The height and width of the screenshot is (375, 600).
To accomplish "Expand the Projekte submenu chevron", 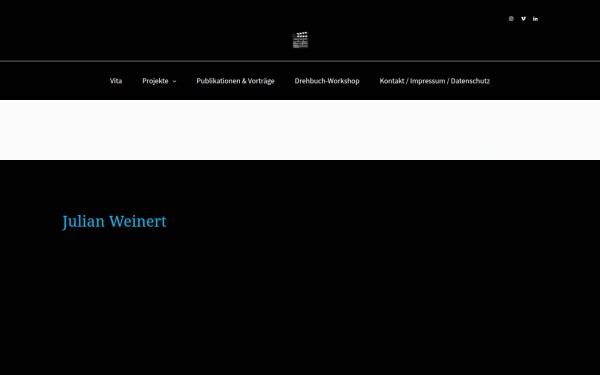I will click(174, 81).
